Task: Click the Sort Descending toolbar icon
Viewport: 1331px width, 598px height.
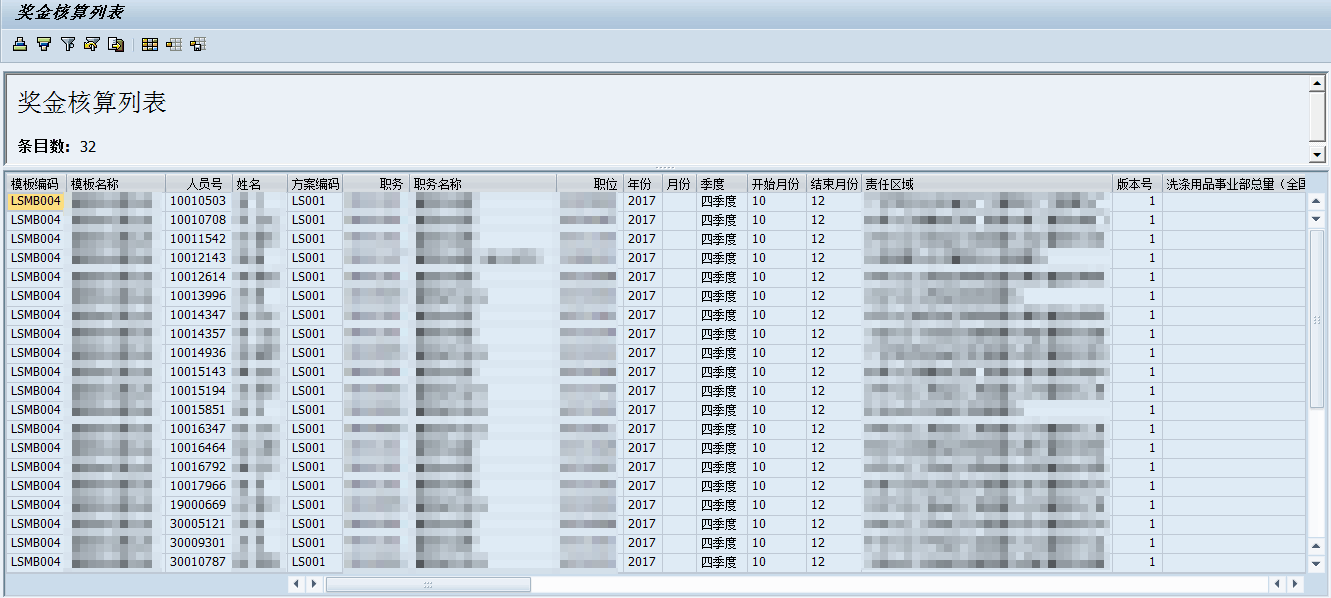Action: pyautogui.click(x=43, y=44)
